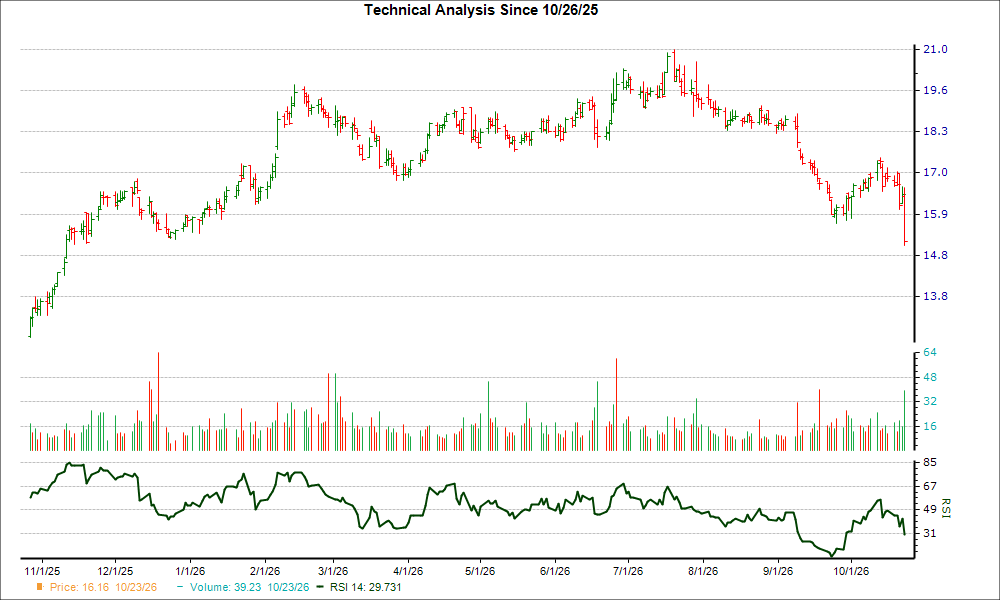Click the 21.0 price axis label
1000x600 pixels.
(x=935, y=49)
